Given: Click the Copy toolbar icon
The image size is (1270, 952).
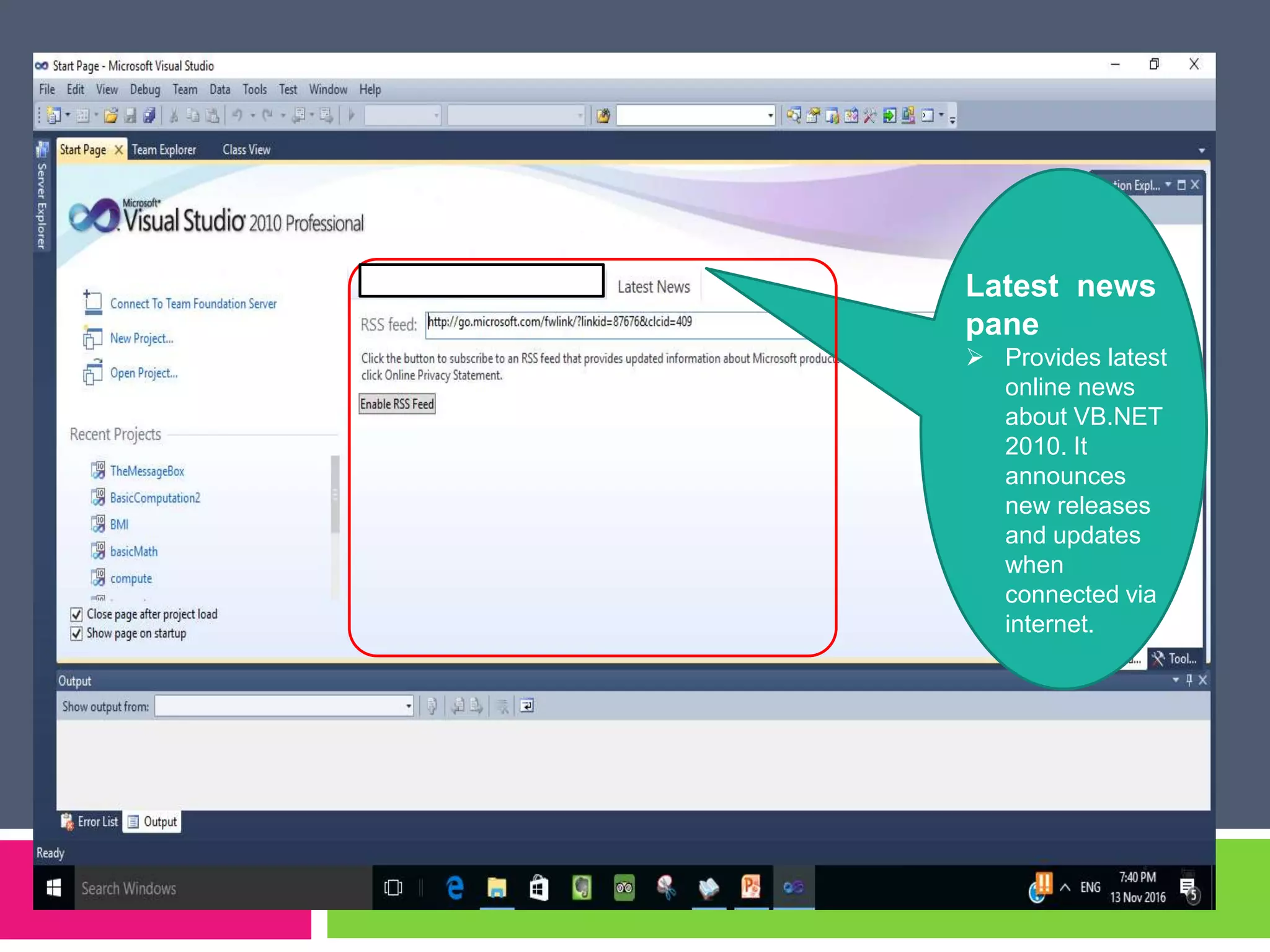Looking at the screenshot, I should coord(193,115).
